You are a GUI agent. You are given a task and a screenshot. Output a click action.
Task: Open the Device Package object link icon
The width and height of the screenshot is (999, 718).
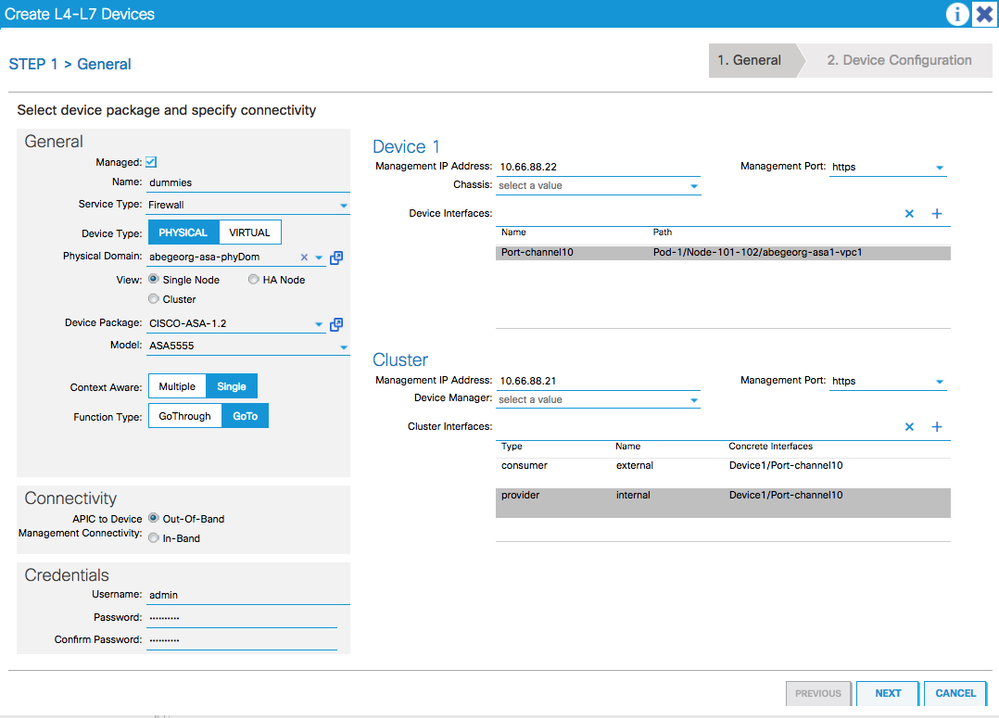click(336, 324)
